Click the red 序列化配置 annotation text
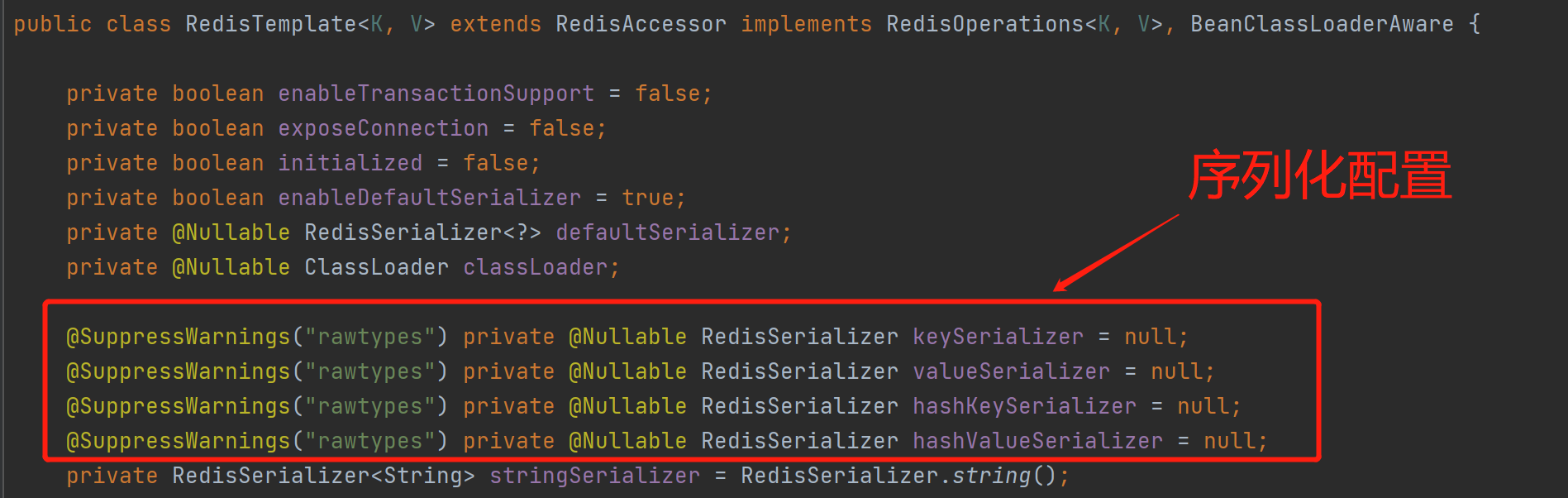1568x498 pixels. [x=1320, y=175]
